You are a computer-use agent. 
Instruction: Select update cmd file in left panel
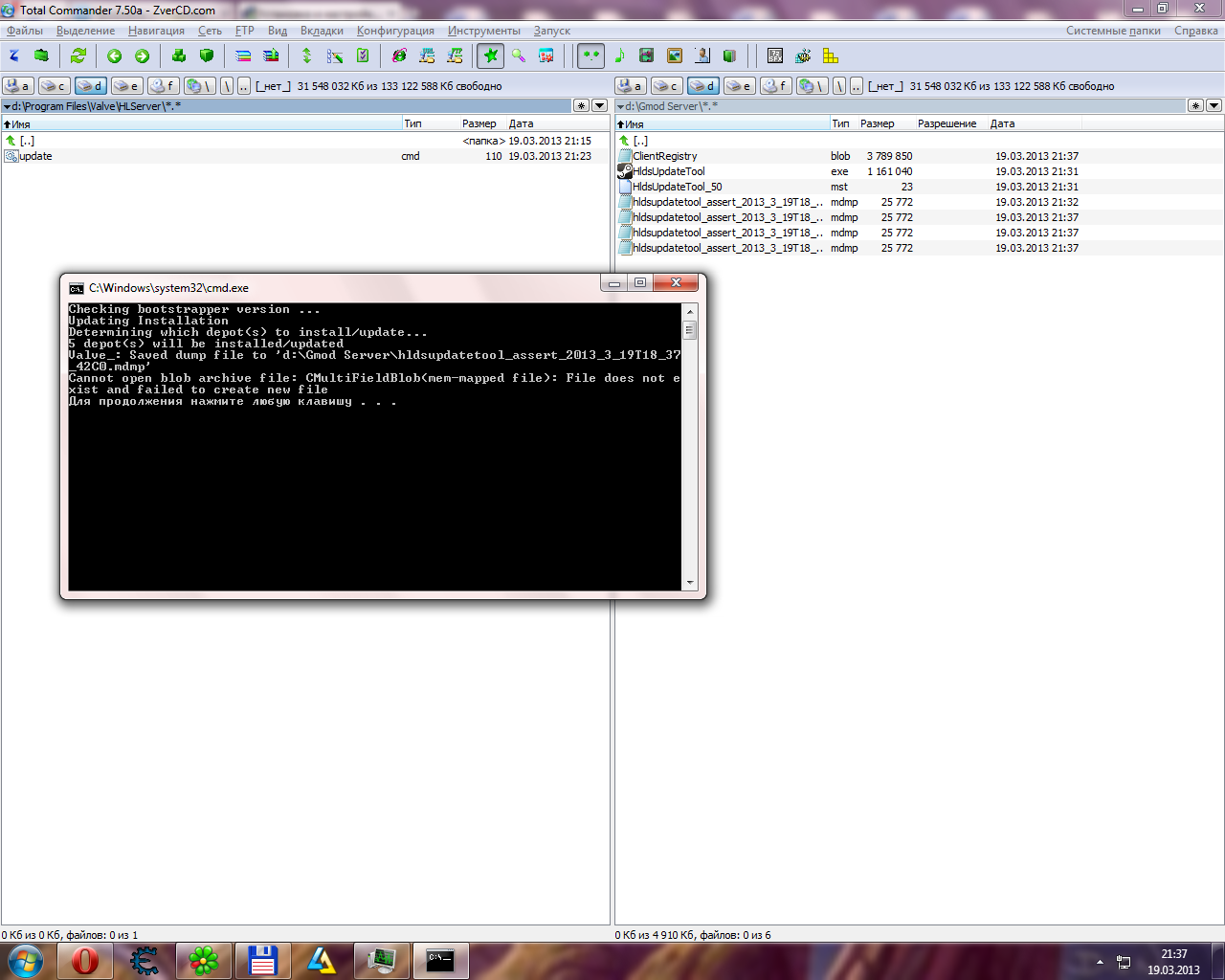[305, 156]
